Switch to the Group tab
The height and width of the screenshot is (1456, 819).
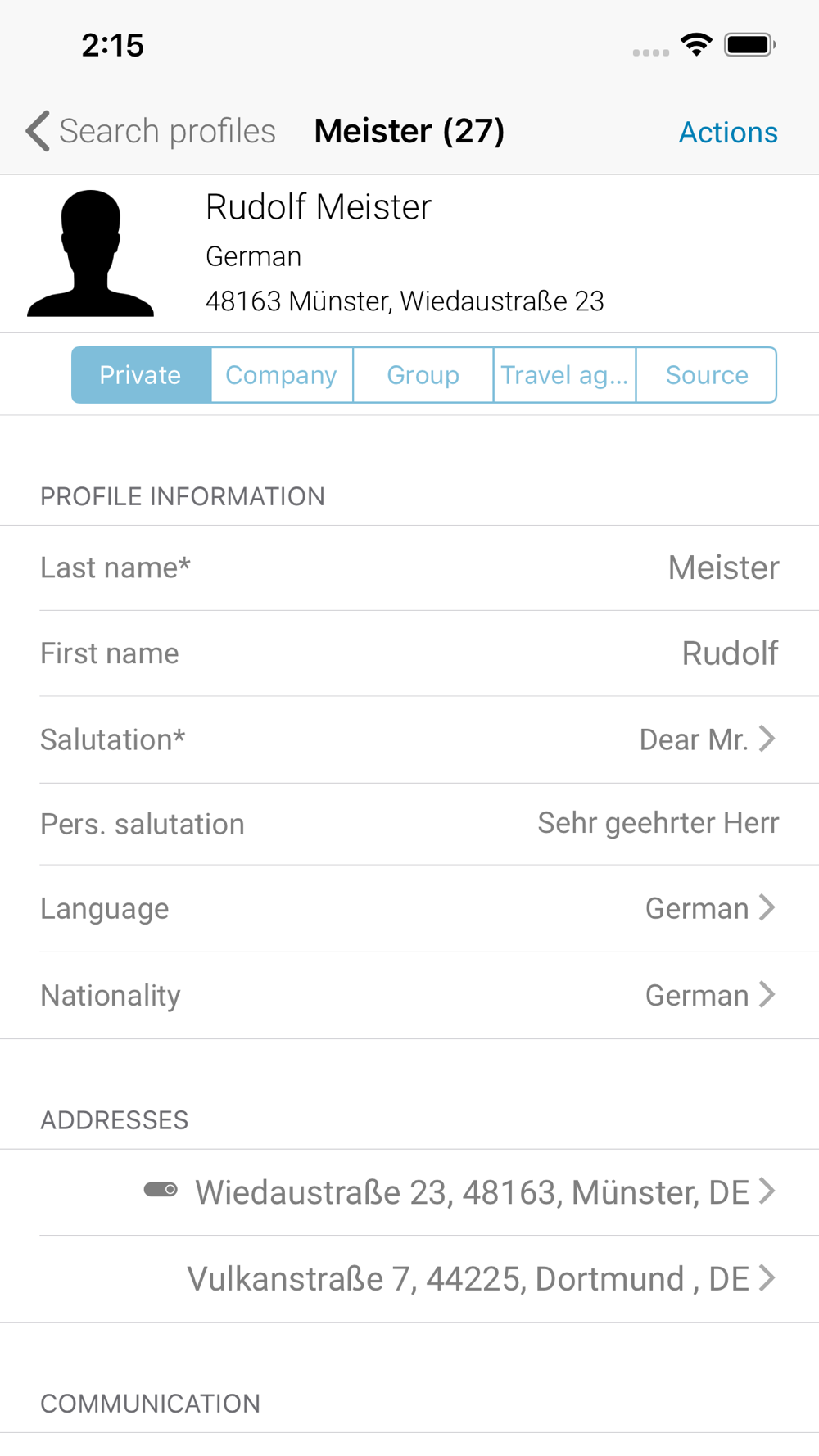pos(423,375)
